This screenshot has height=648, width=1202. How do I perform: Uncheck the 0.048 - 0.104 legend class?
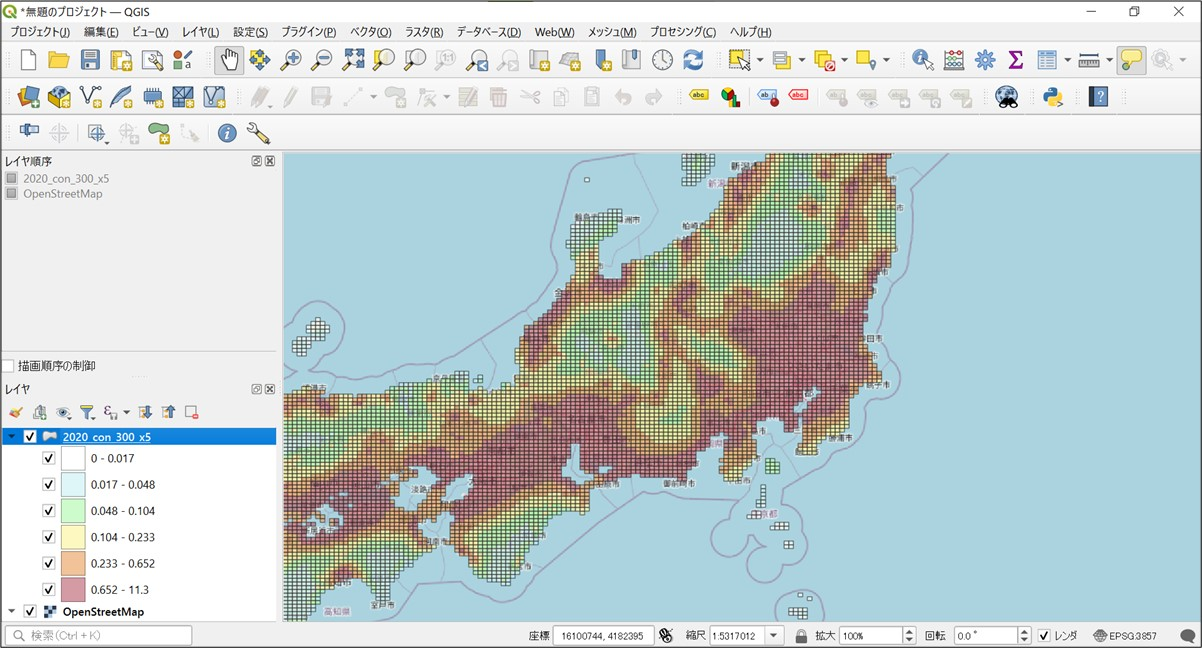pos(48,511)
